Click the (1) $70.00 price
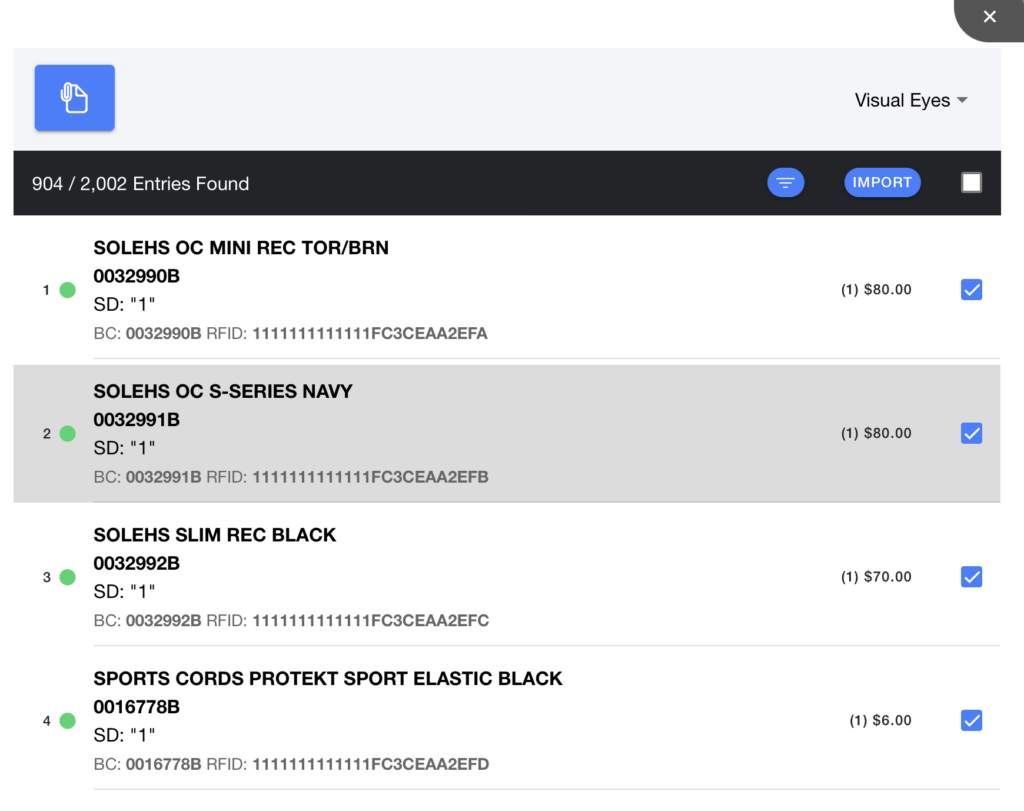The image size is (1024, 811). (876, 577)
